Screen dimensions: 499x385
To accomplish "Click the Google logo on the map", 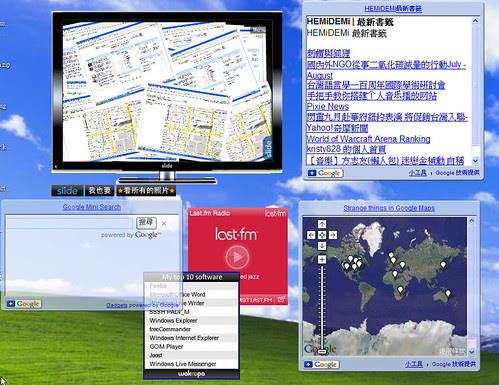I will (x=320, y=349).
